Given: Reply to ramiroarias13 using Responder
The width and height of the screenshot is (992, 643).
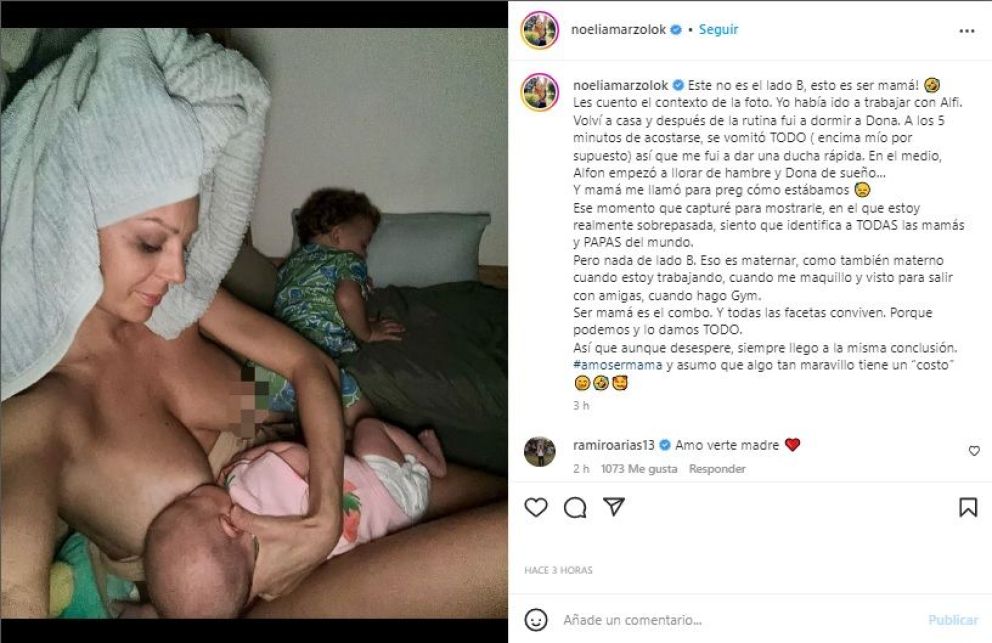Looking at the screenshot, I should point(717,469).
